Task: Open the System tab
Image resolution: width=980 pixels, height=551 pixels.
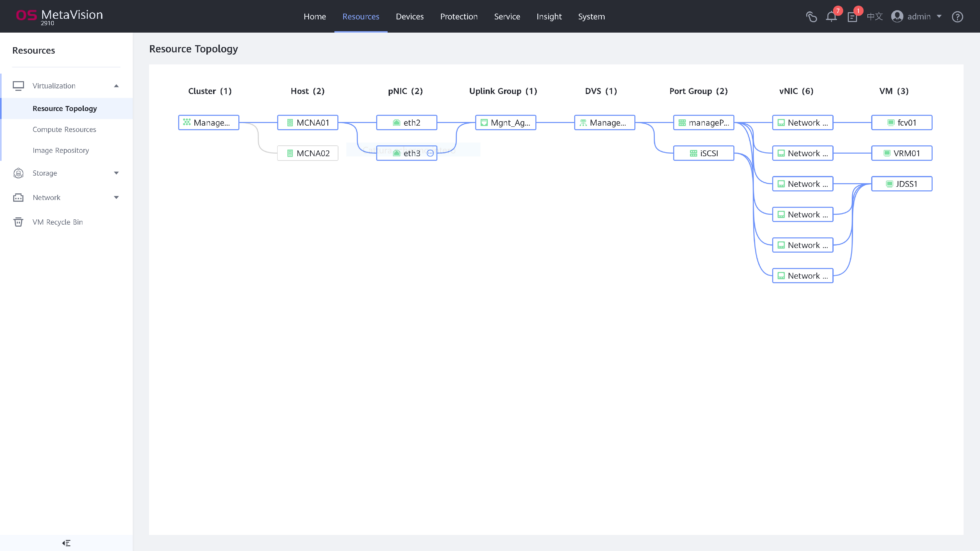Action: (591, 17)
